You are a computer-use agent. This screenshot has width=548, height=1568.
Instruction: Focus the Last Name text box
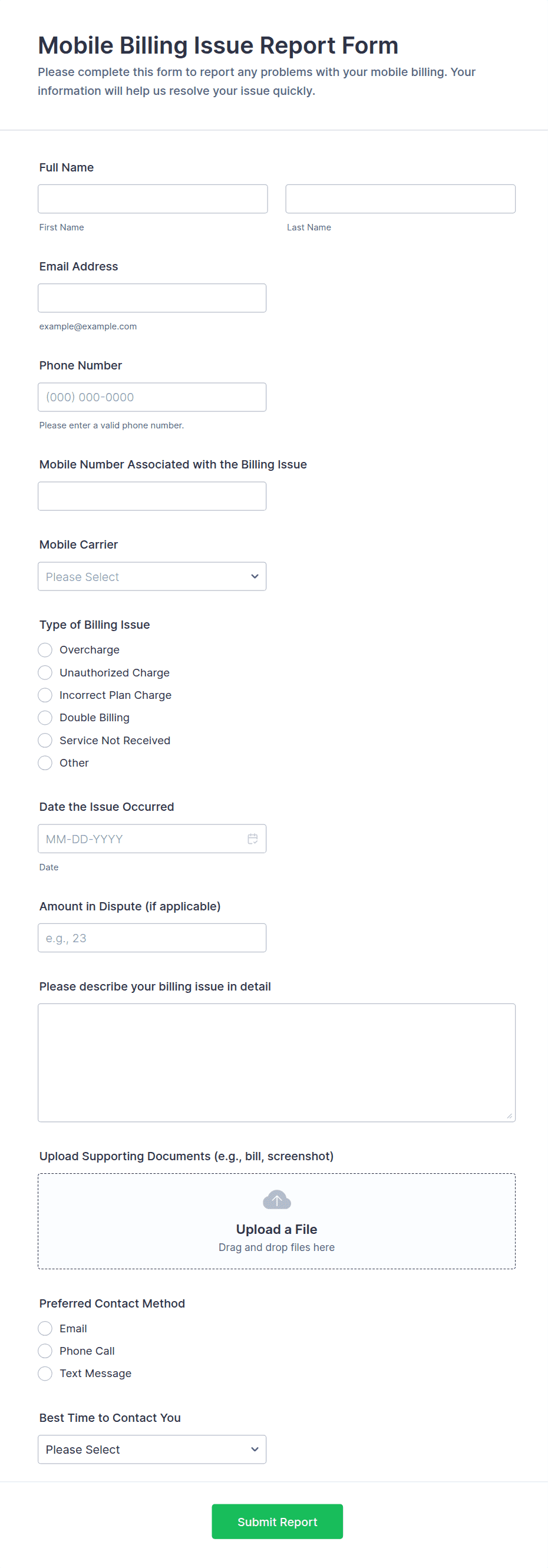(x=400, y=199)
